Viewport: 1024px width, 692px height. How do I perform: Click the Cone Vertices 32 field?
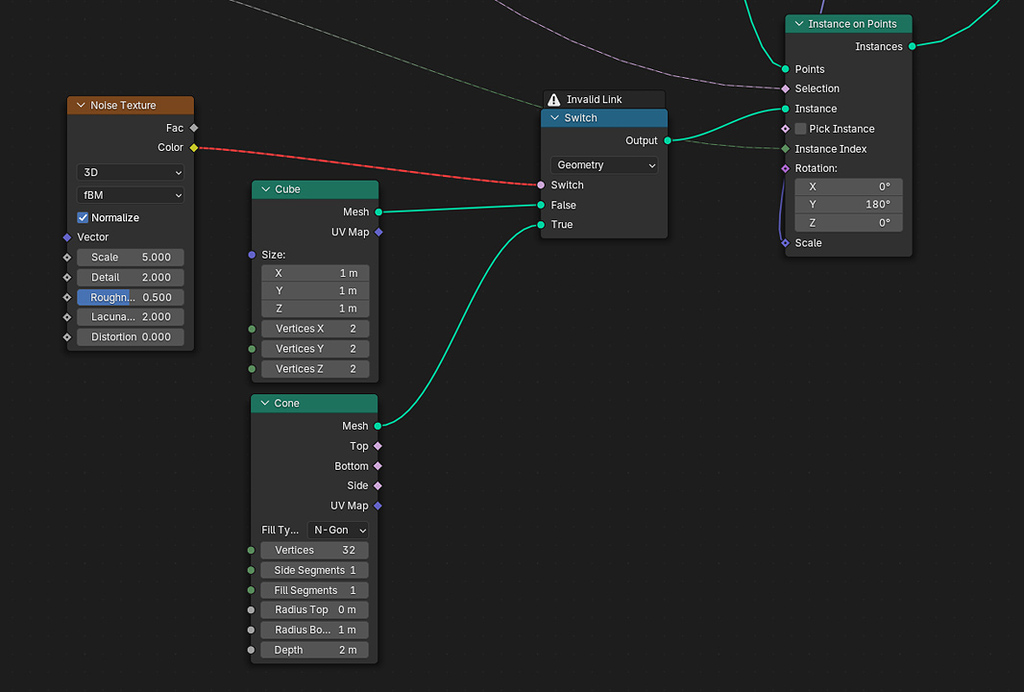[315, 550]
